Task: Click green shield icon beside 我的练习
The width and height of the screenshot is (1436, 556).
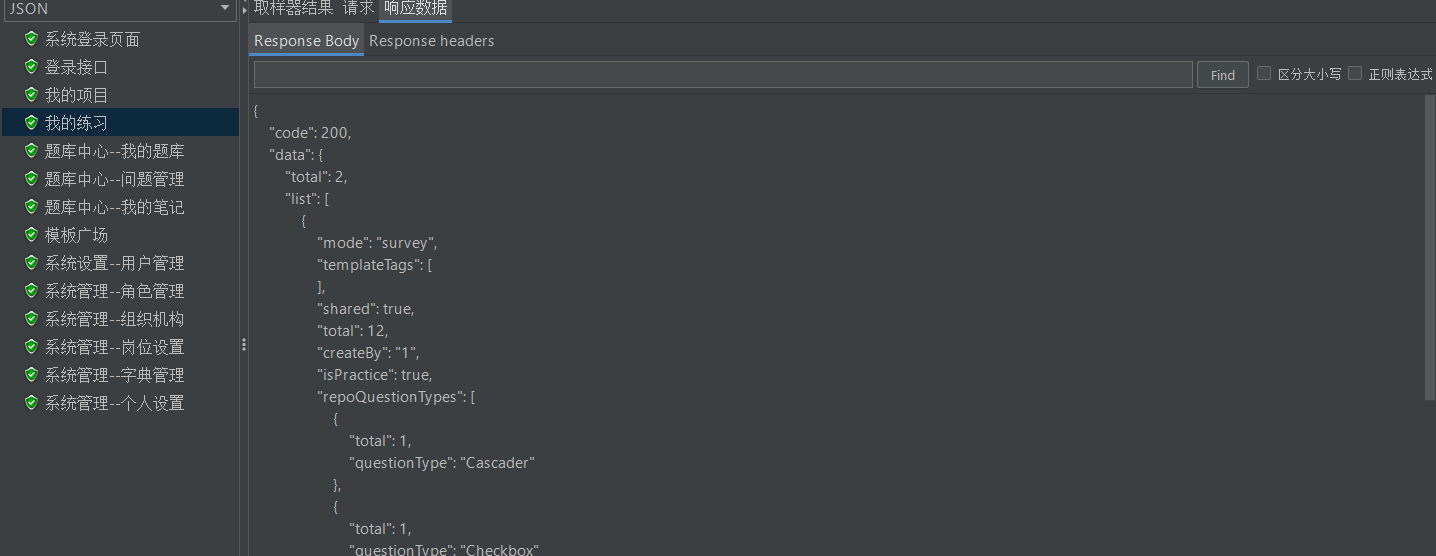Action: (x=31, y=123)
